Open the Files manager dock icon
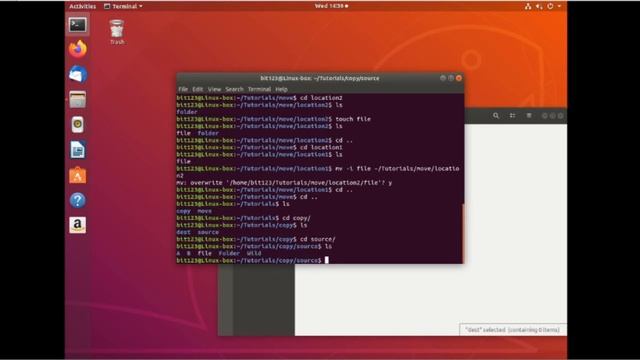This screenshot has height=360, width=640. coord(78,100)
